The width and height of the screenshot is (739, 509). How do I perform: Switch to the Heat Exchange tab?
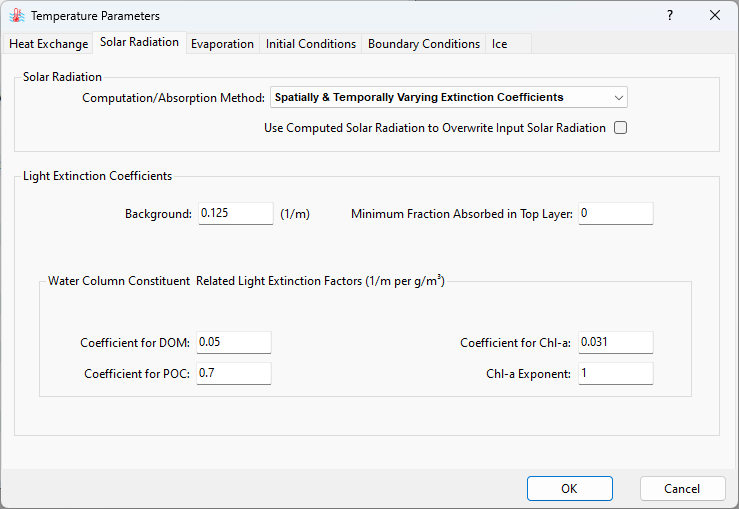point(49,44)
